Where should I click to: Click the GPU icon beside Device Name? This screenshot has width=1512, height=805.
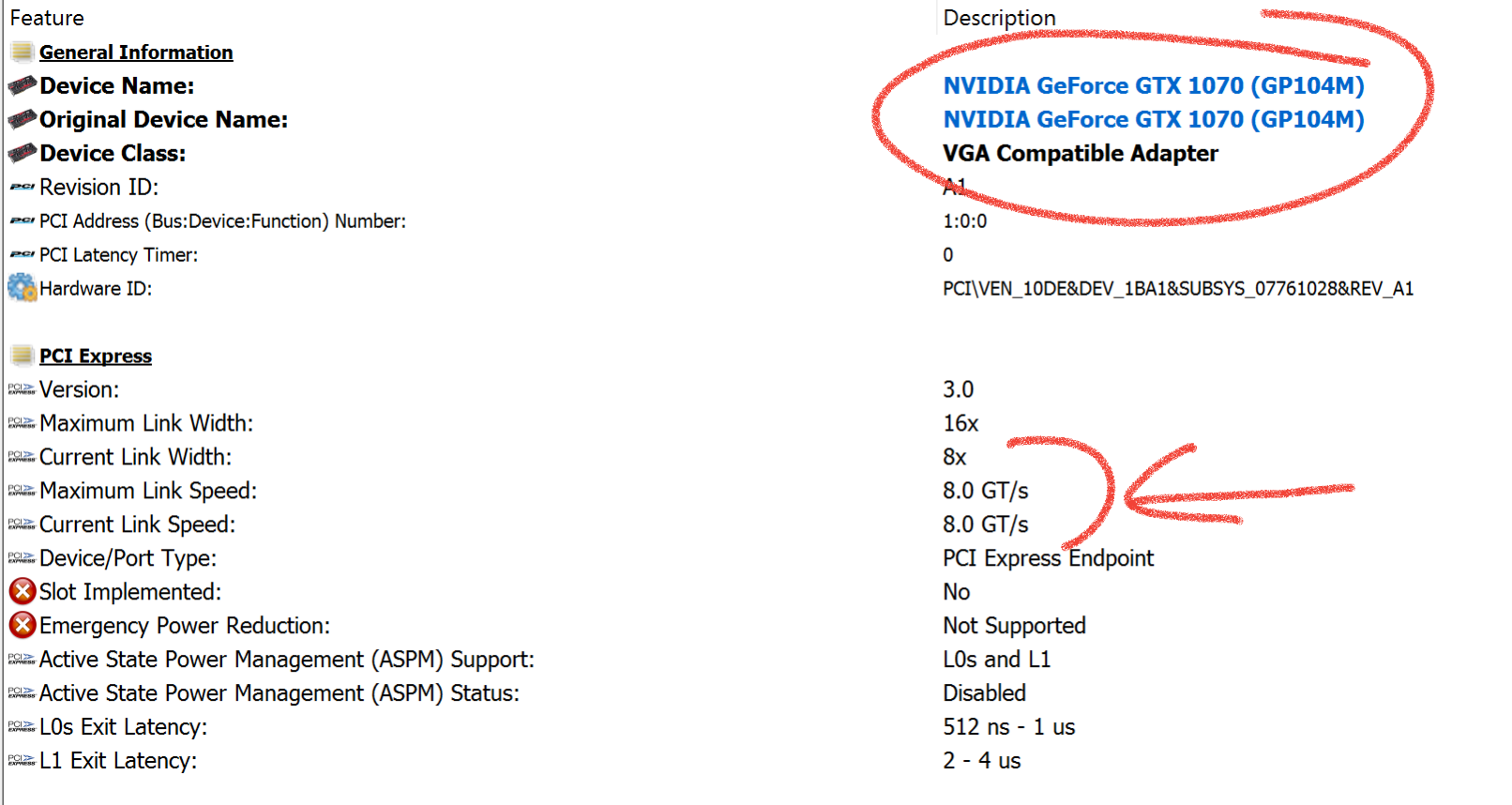(x=22, y=86)
